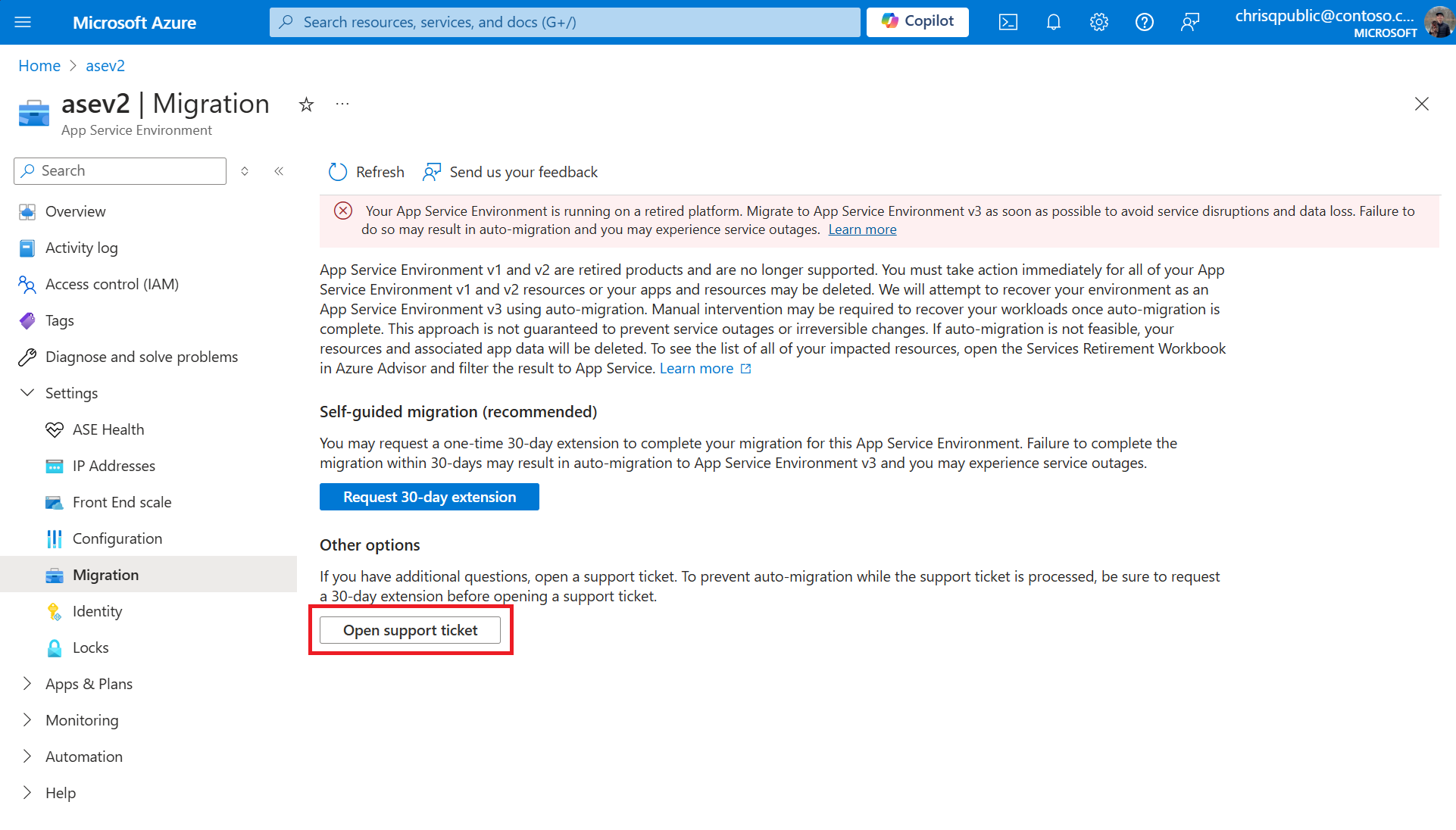Select the Activity log menu item
Viewport: 1456px width, 830px height.
[x=81, y=247]
